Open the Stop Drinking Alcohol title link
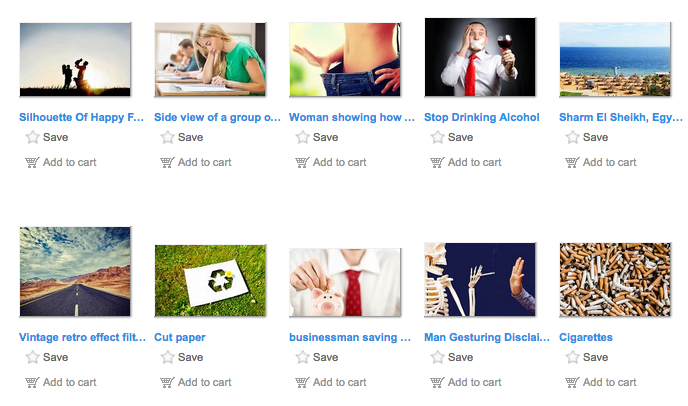688x406 pixels. (x=481, y=117)
